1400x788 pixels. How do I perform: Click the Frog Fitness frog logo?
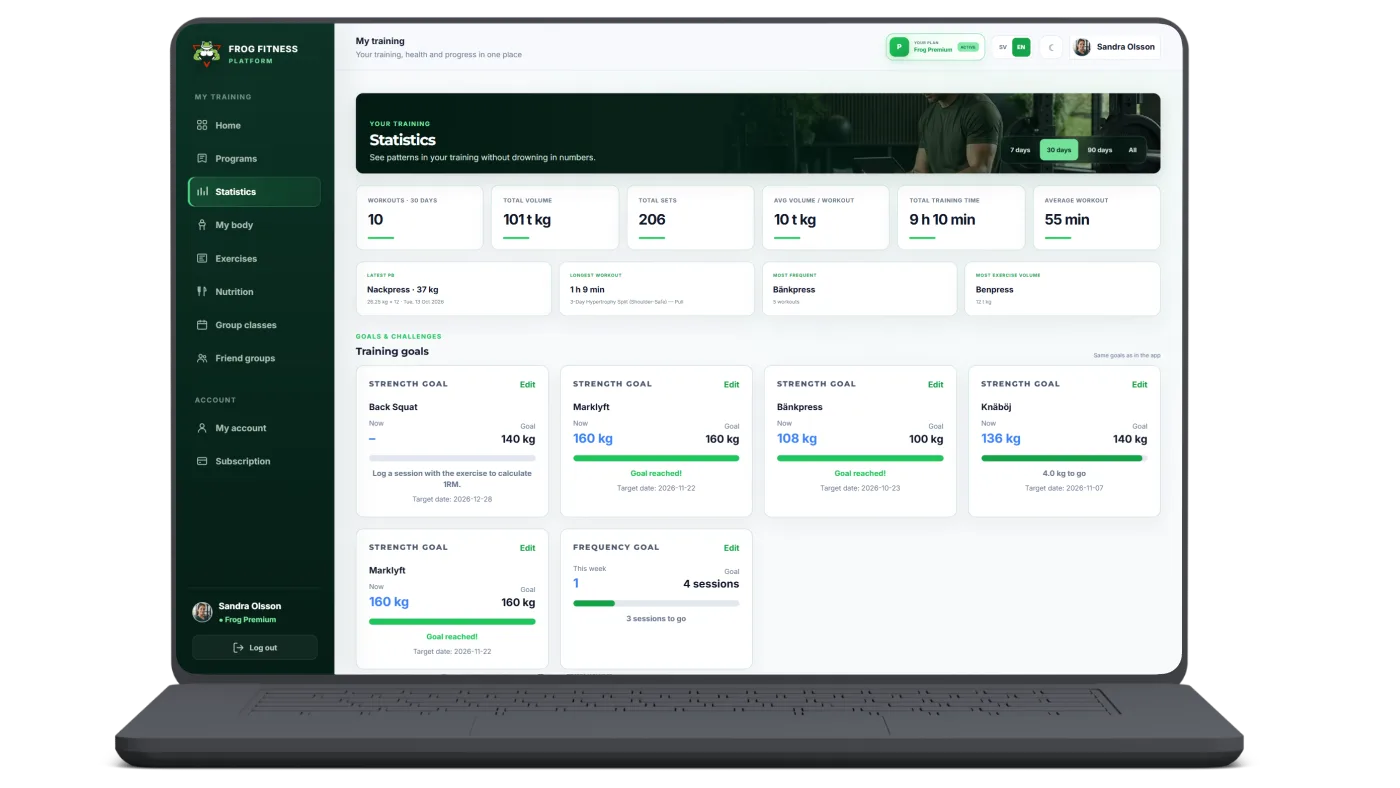point(206,54)
